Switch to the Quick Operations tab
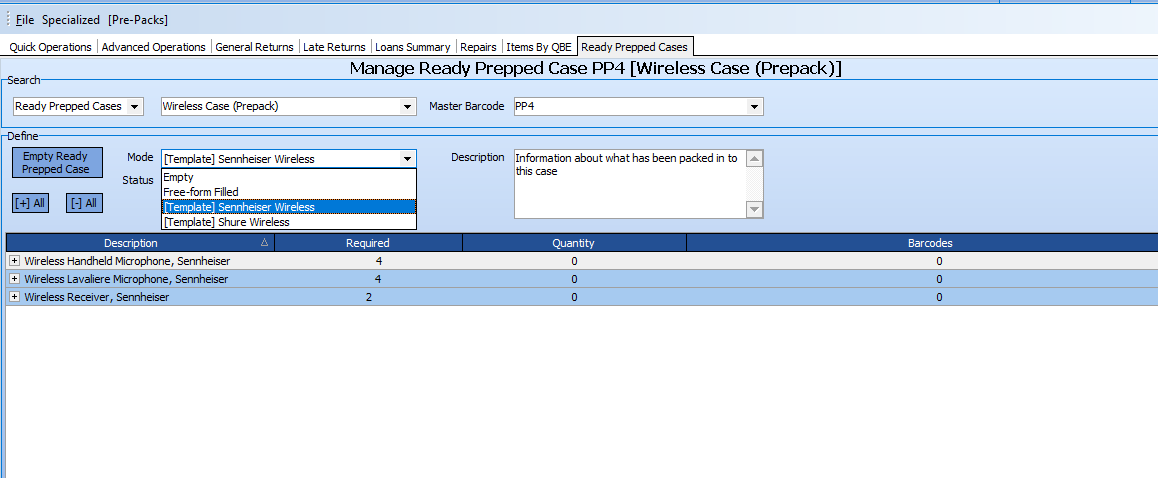Screen dimensions: 1158x478 [50, 47]
